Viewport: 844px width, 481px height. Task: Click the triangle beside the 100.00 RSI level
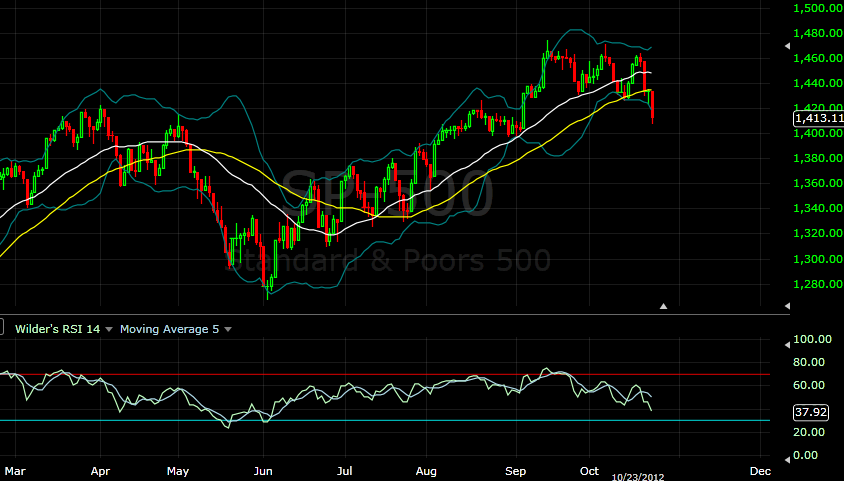pos(787,345)
